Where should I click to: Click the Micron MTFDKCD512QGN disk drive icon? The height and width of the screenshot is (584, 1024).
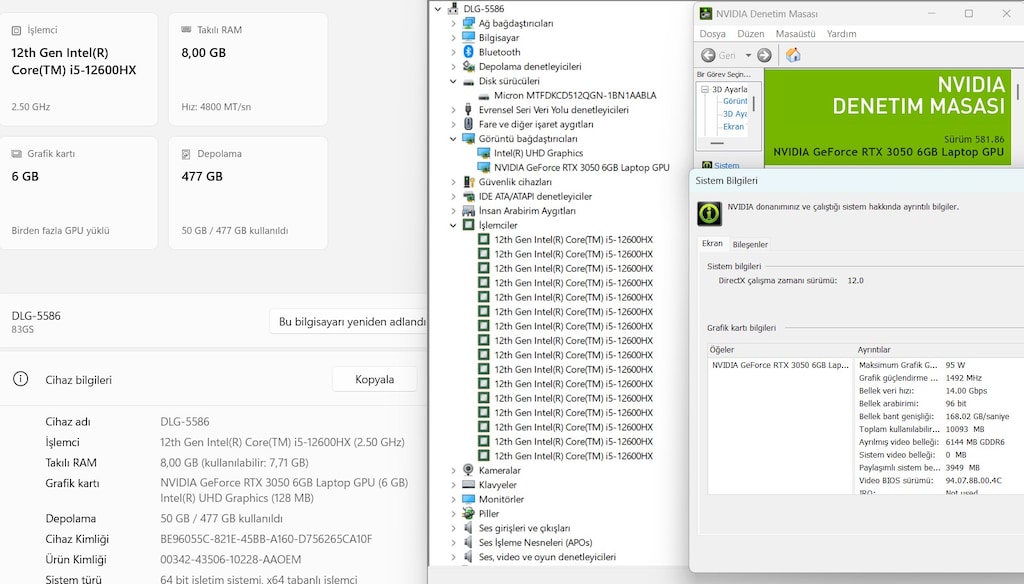point(484,95)
